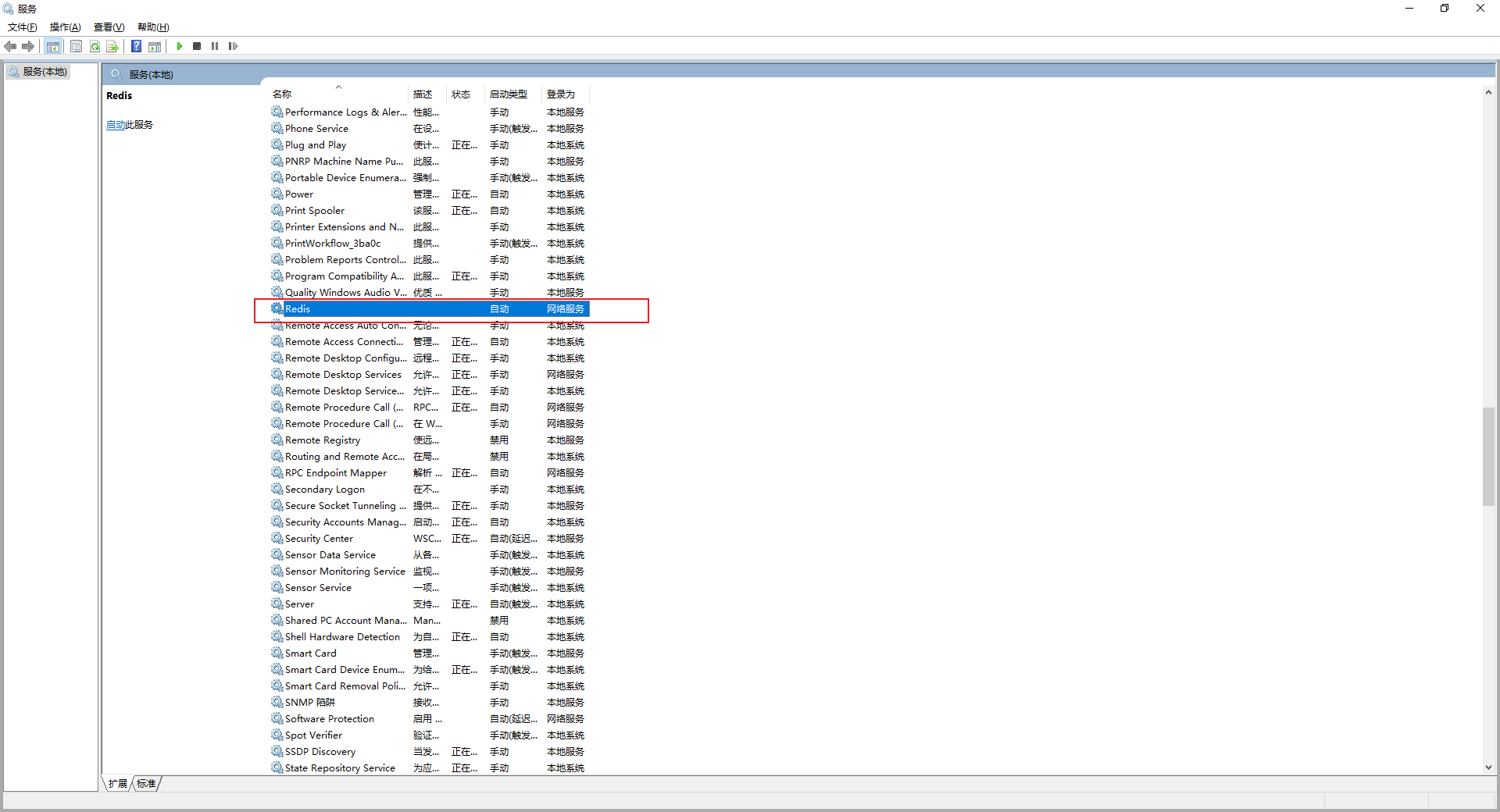Click the scrollbar up arrow
This screenshot has height=812, width=1500.
pyautogui.click(x=1488, y=92)
